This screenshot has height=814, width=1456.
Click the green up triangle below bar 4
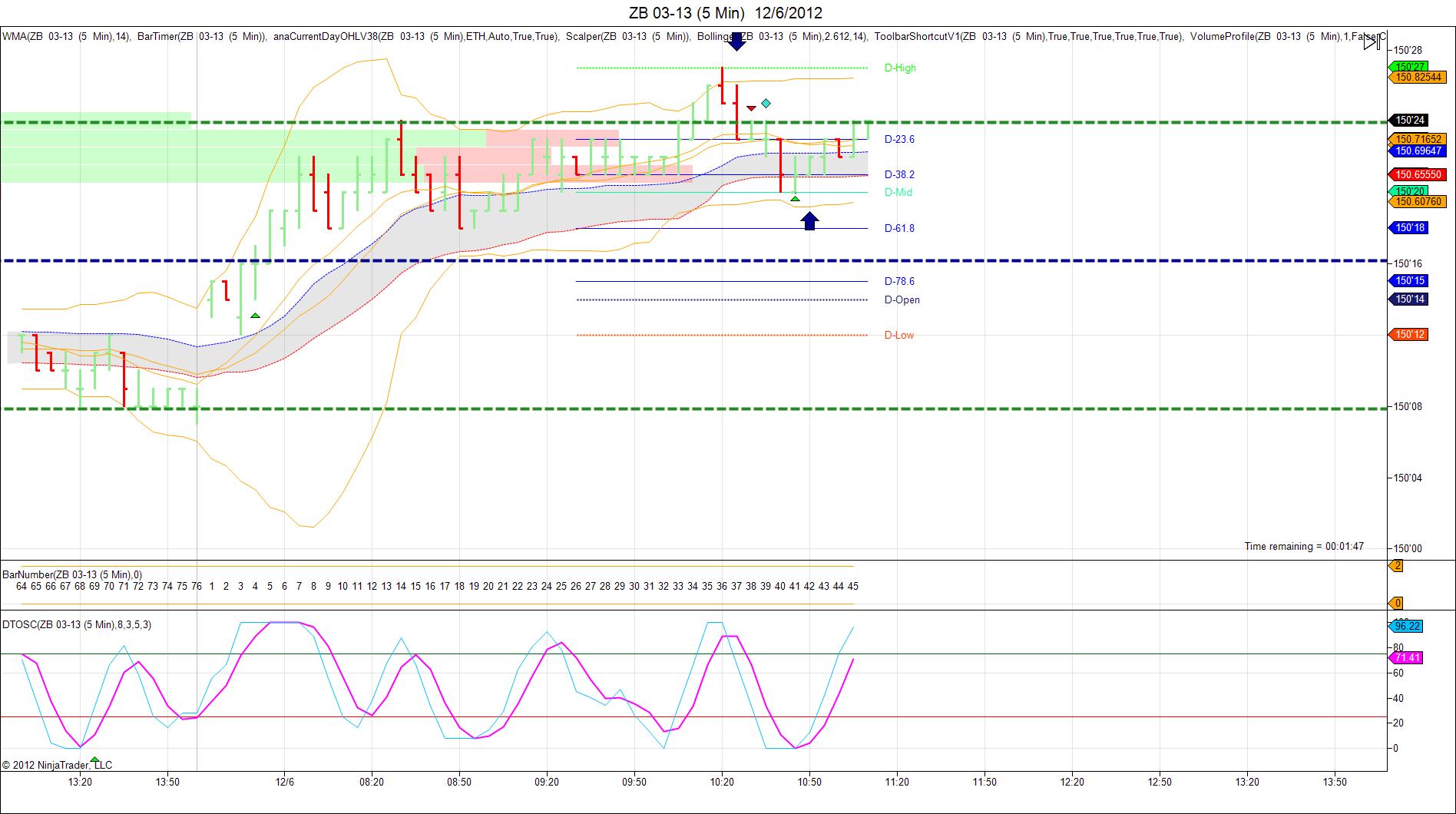click(x=255, y=316)
